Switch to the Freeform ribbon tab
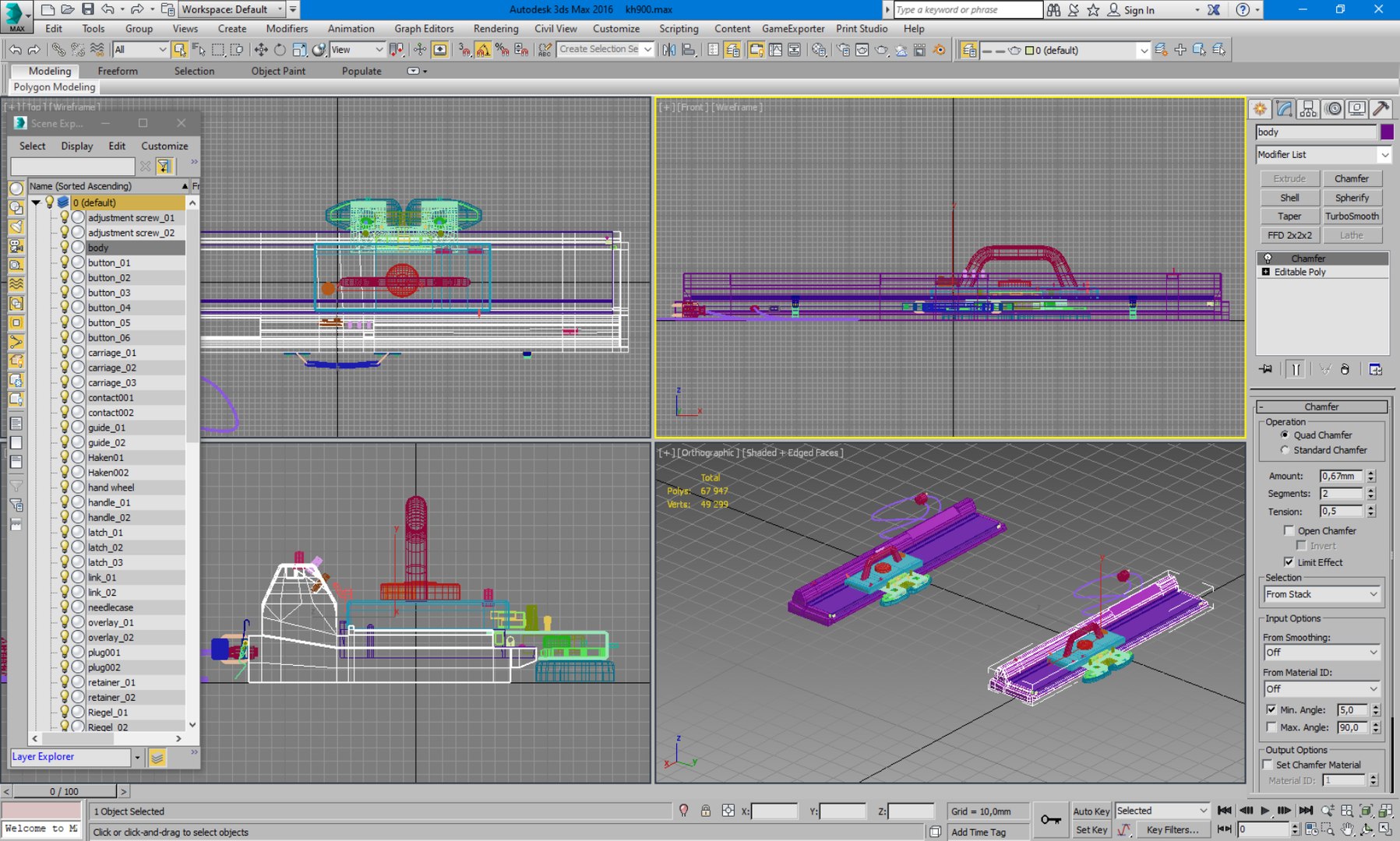 tap(118, 71)
